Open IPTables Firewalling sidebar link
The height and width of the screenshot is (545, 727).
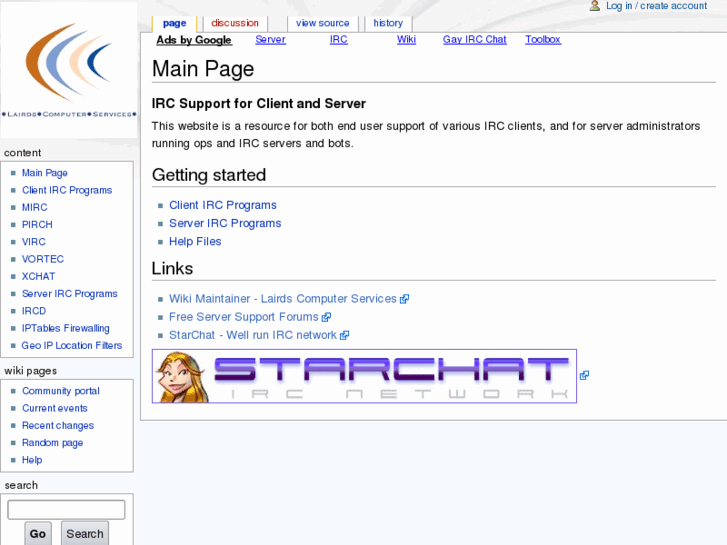click(x=65, y=328)
